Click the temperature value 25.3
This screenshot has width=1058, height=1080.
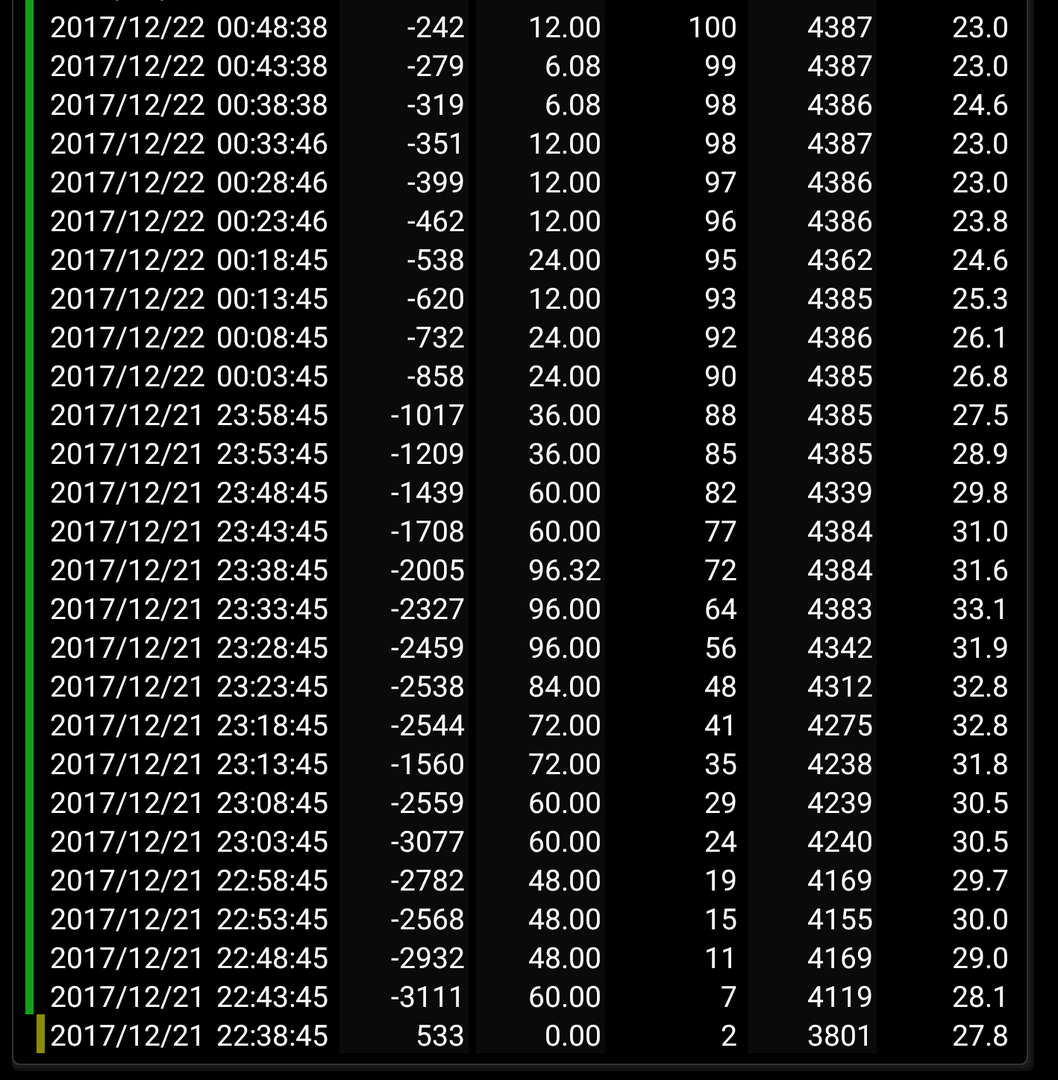pos(980,299)
